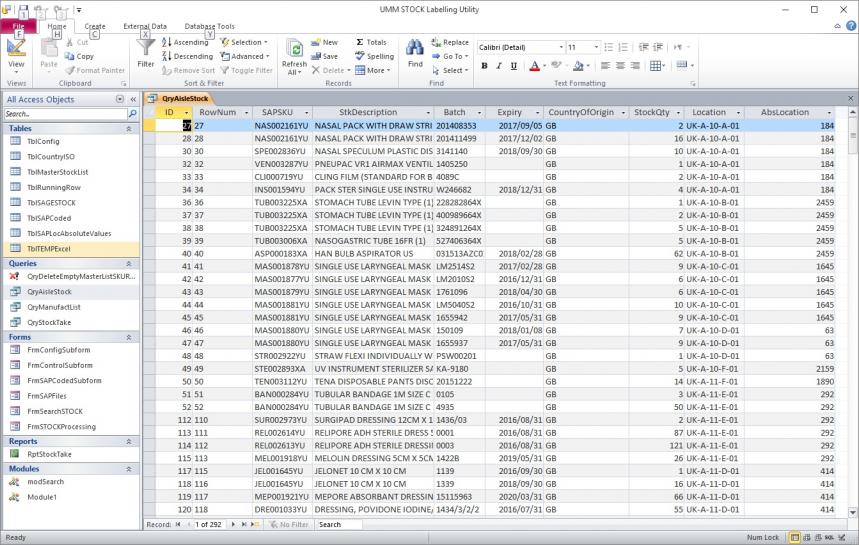Viewport: 859px width, 545px height.
Task: Open the modSearch module
Action: coord(45,481)
